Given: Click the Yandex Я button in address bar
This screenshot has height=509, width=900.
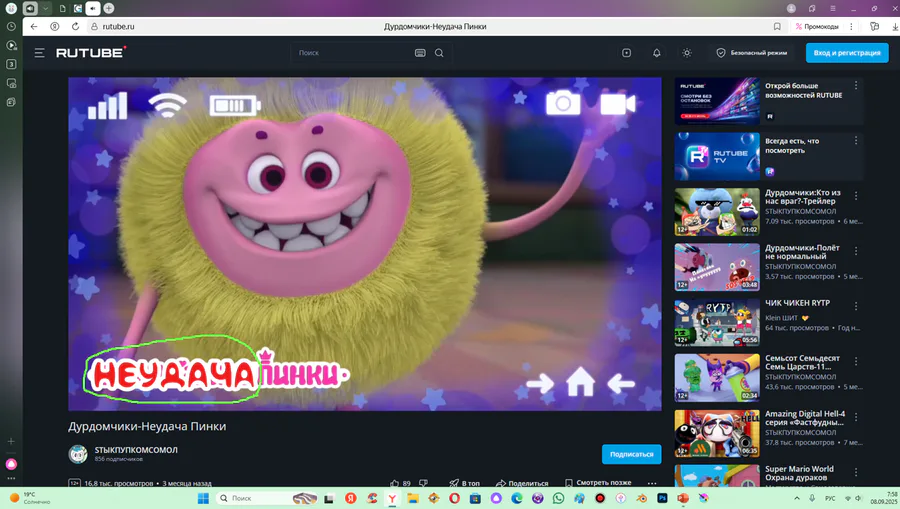Looking at the screenshot, I should coord(55,26).
